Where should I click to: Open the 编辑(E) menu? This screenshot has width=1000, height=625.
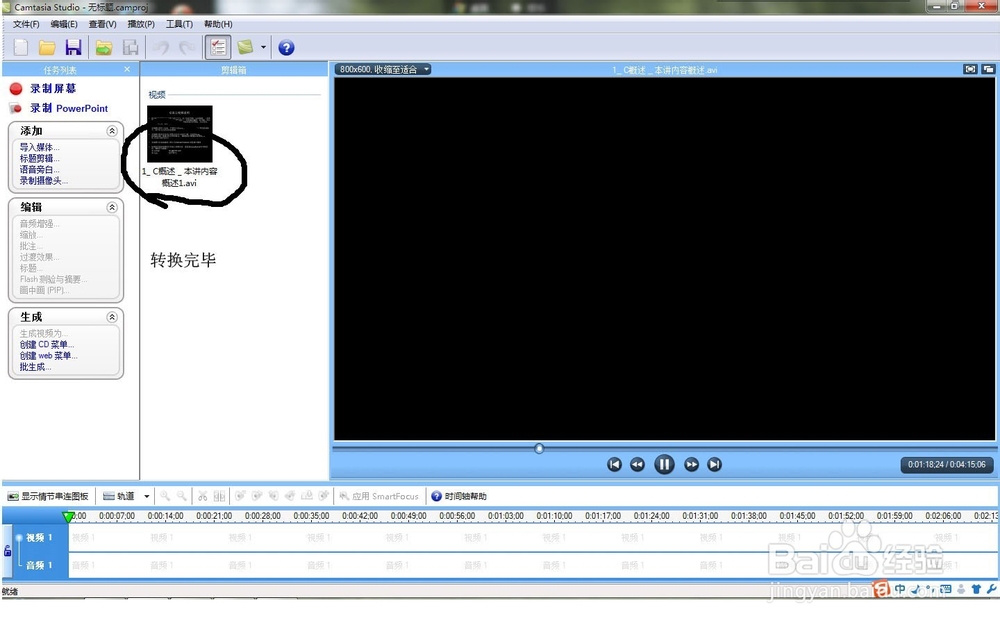[64, 24]
